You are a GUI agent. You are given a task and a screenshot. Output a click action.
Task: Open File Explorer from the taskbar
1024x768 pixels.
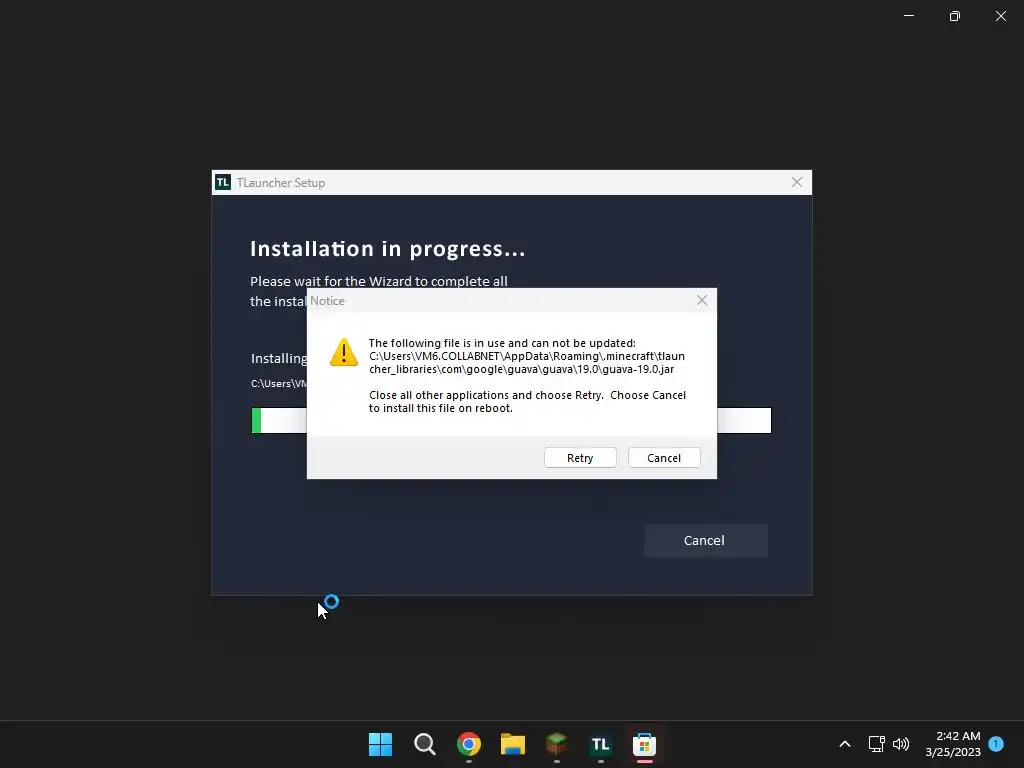coord(513,744)
